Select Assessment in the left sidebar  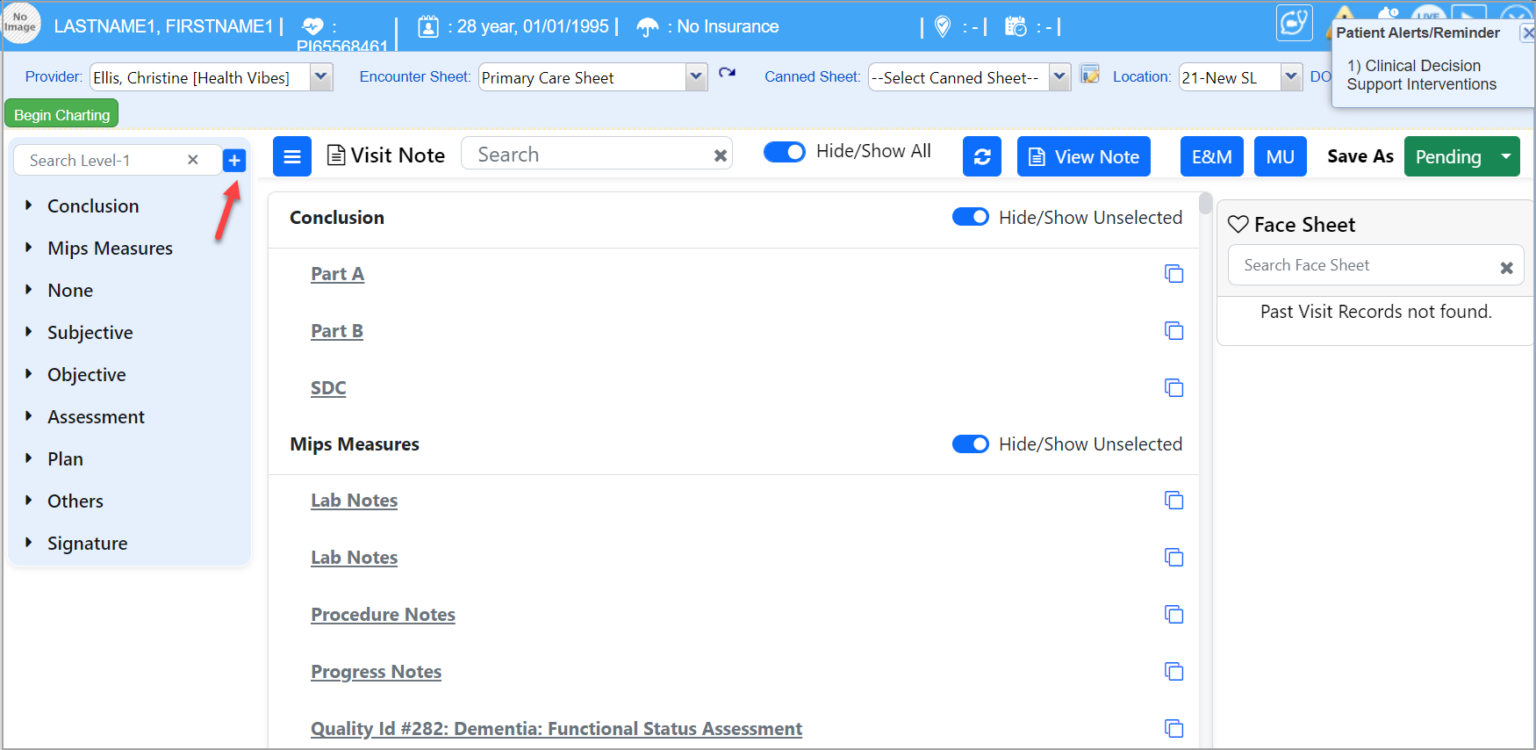click(95, 416)
